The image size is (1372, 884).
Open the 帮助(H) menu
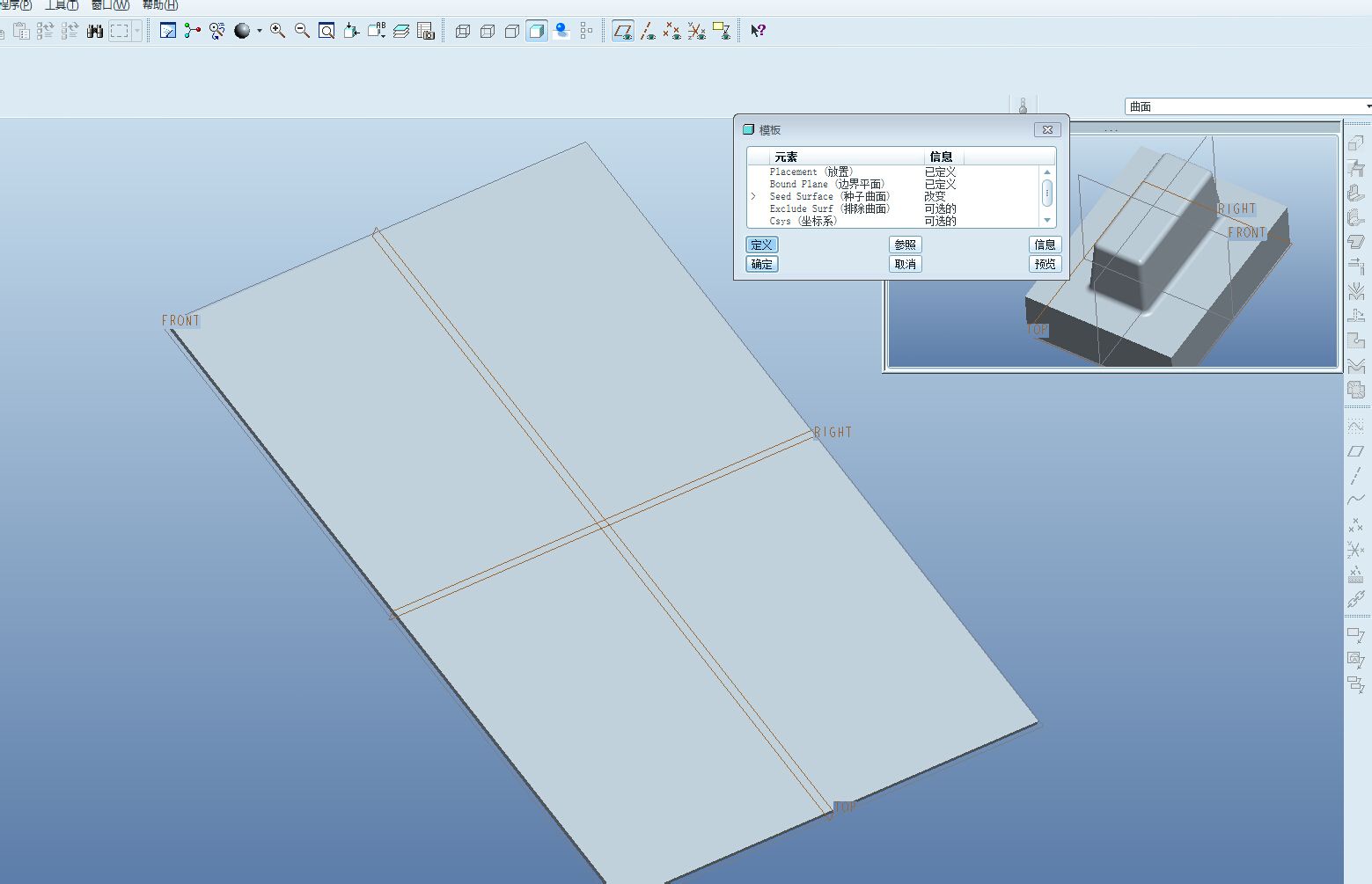click(159, 5)
